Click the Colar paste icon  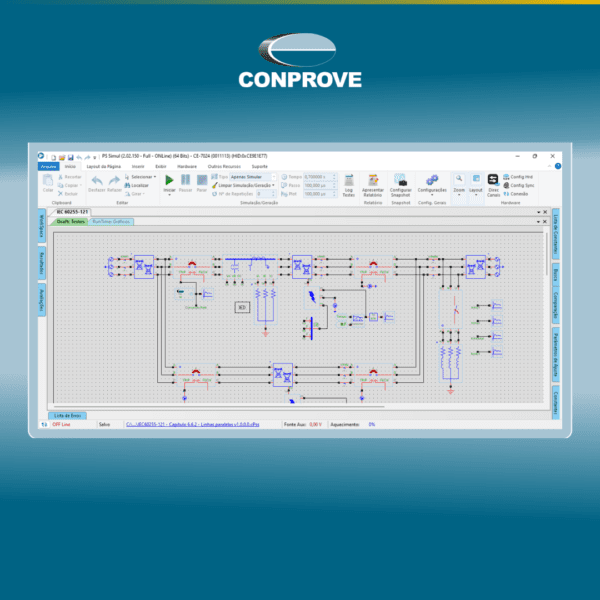point(48,180)
